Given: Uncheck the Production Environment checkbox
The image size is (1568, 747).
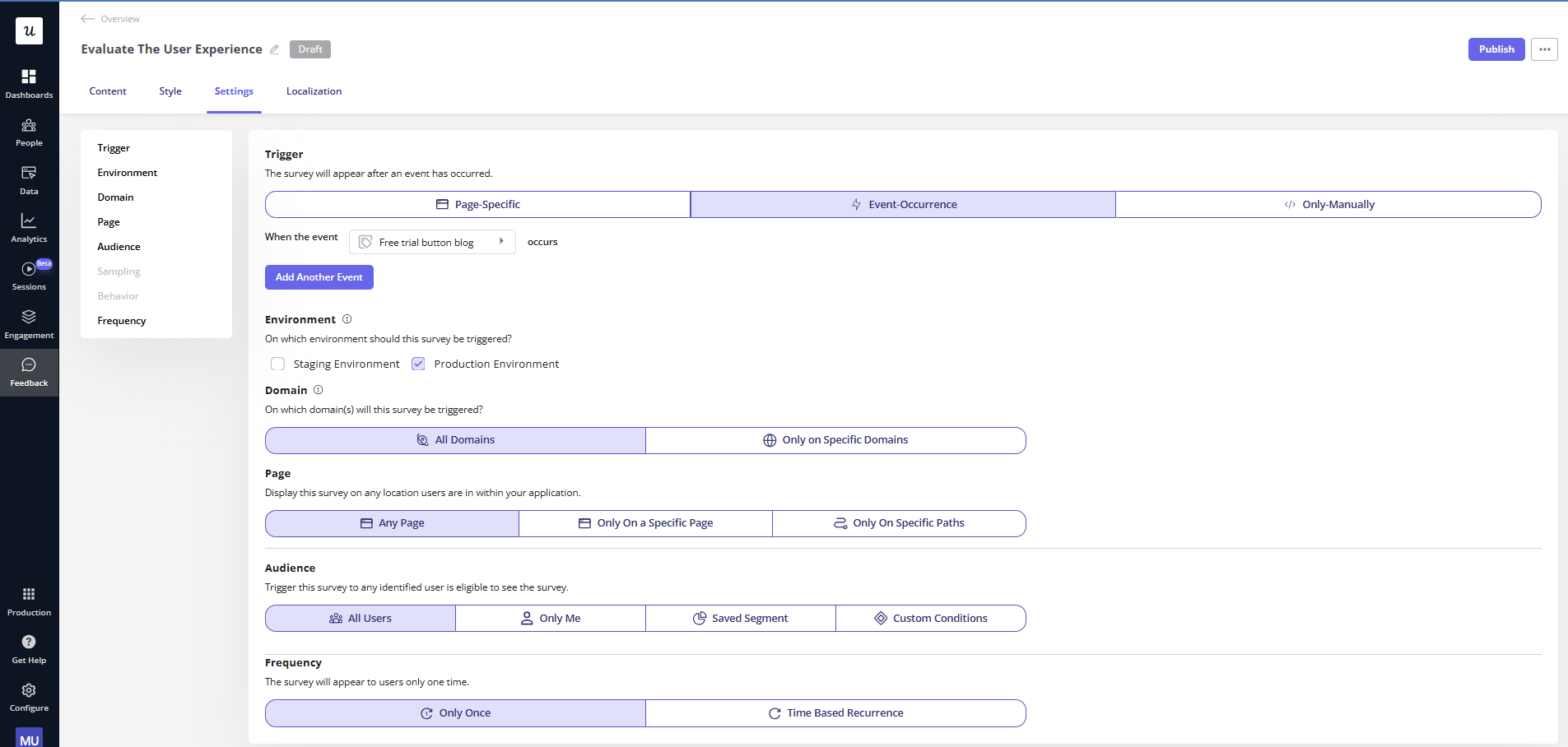Looking at the screenshot, I should point(418,363).
